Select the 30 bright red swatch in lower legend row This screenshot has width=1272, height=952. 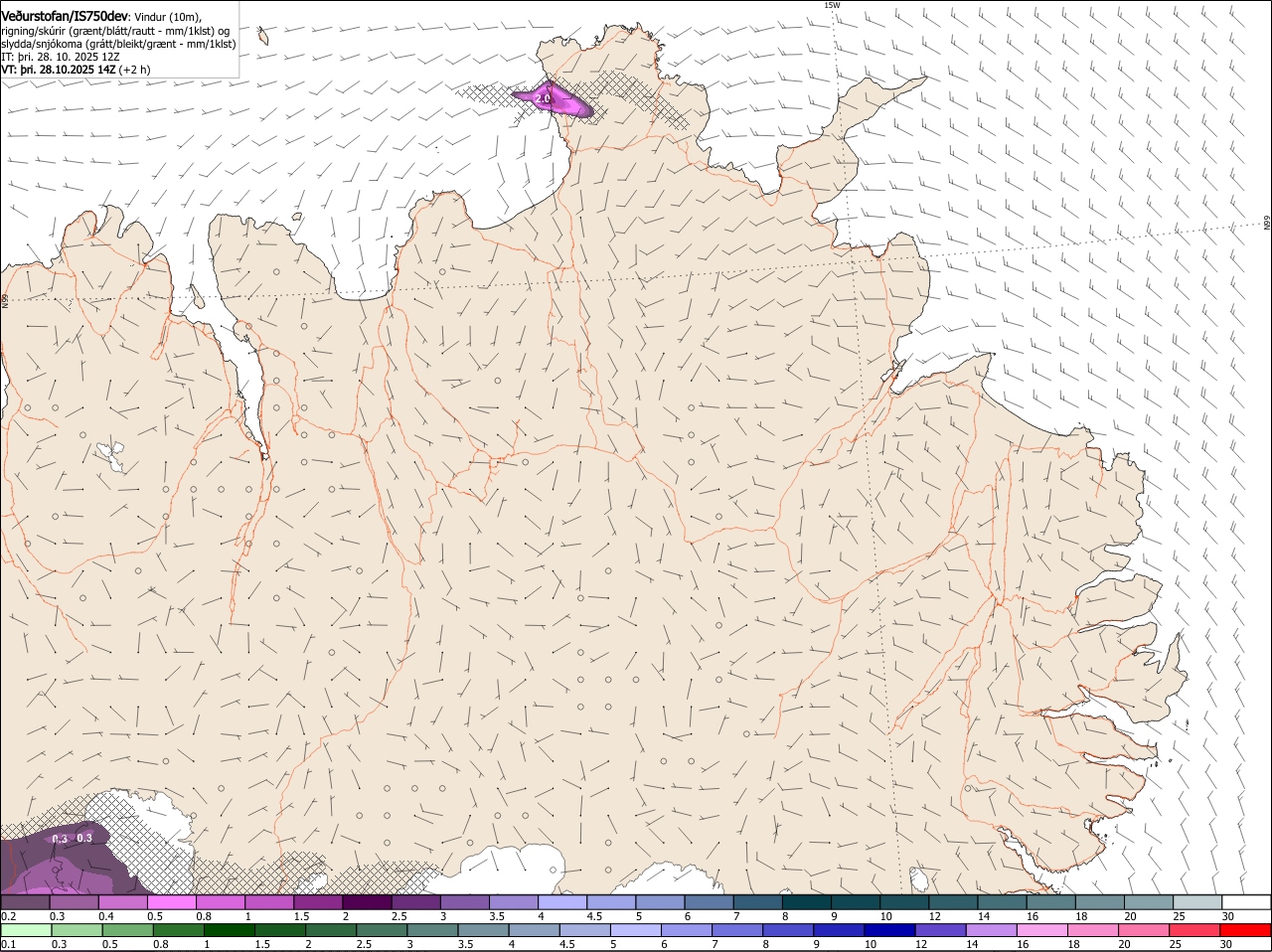click(1246, 931)
